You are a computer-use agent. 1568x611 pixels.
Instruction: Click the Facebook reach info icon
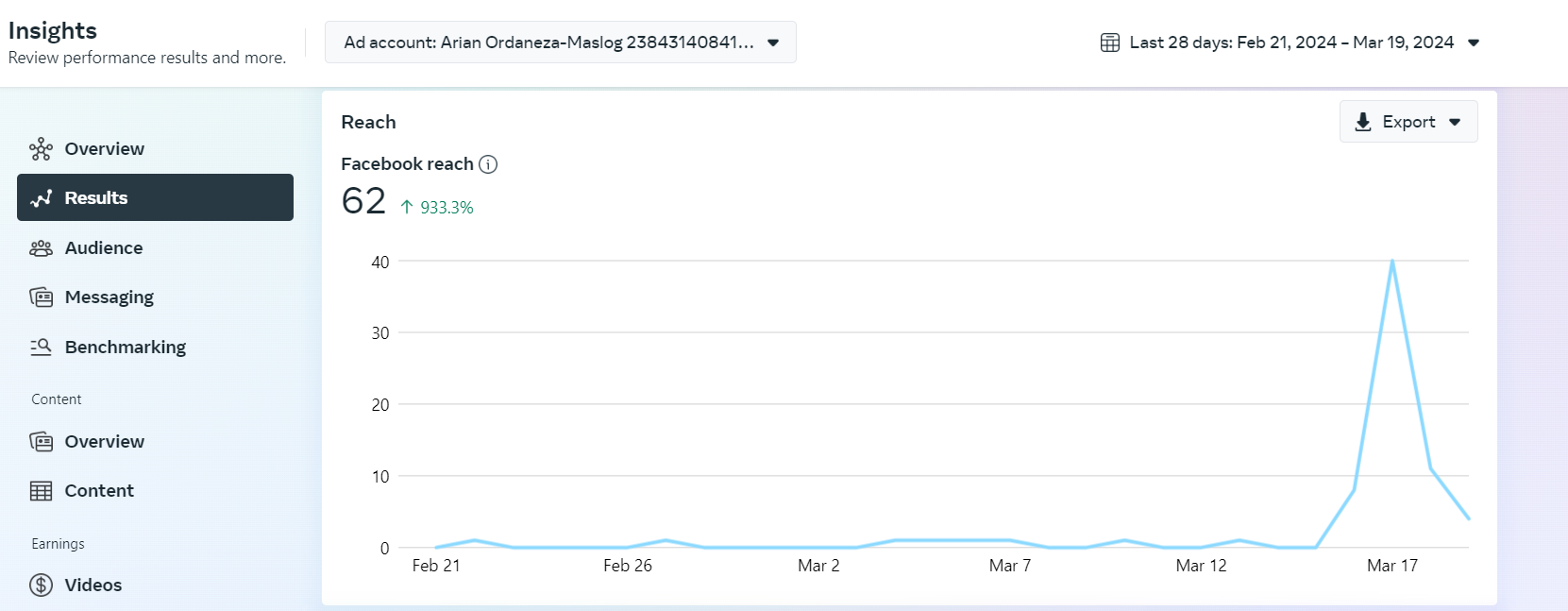point(488,164)
